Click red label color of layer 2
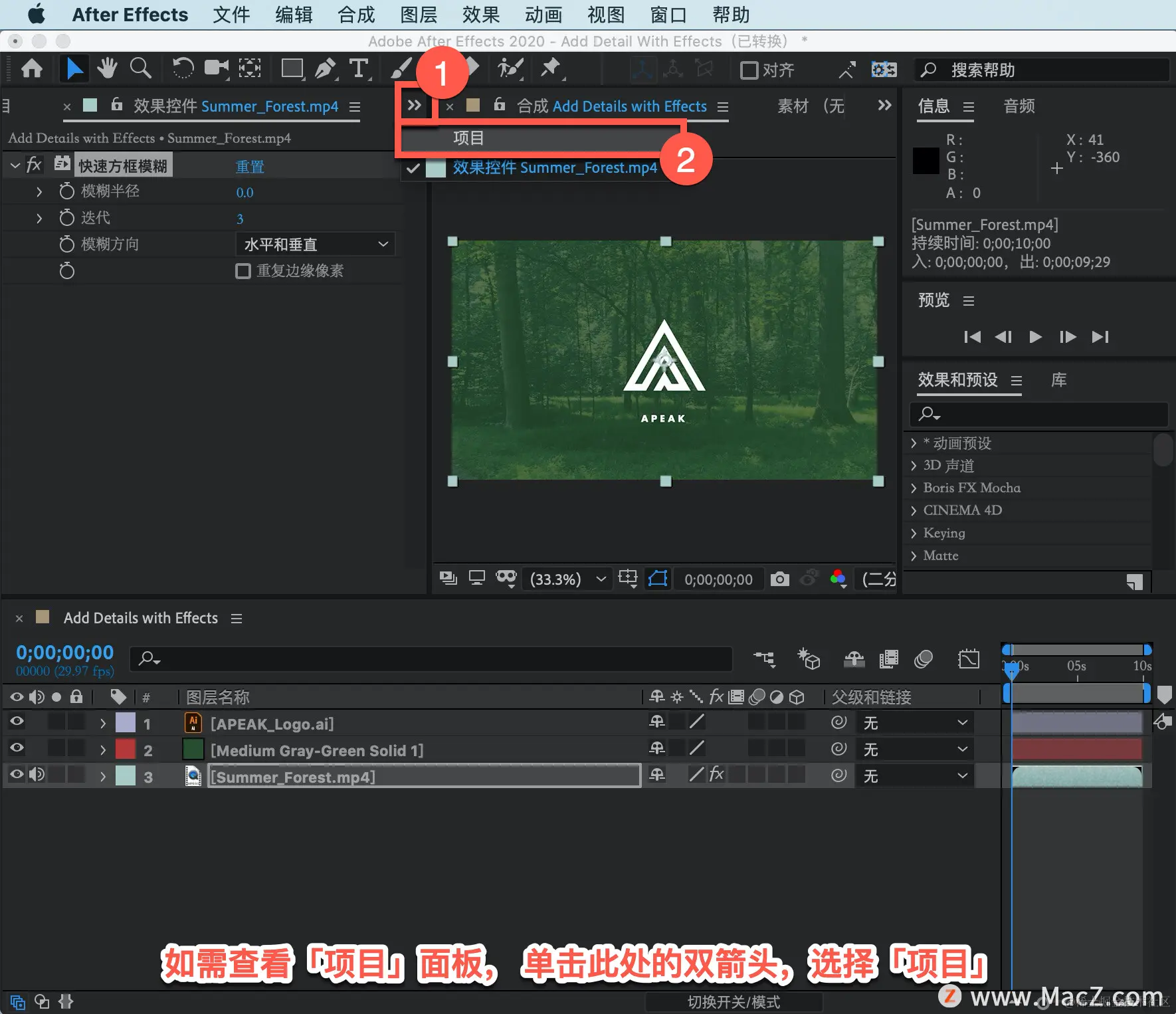The image size is (1176, 1014). coord(126,749)
